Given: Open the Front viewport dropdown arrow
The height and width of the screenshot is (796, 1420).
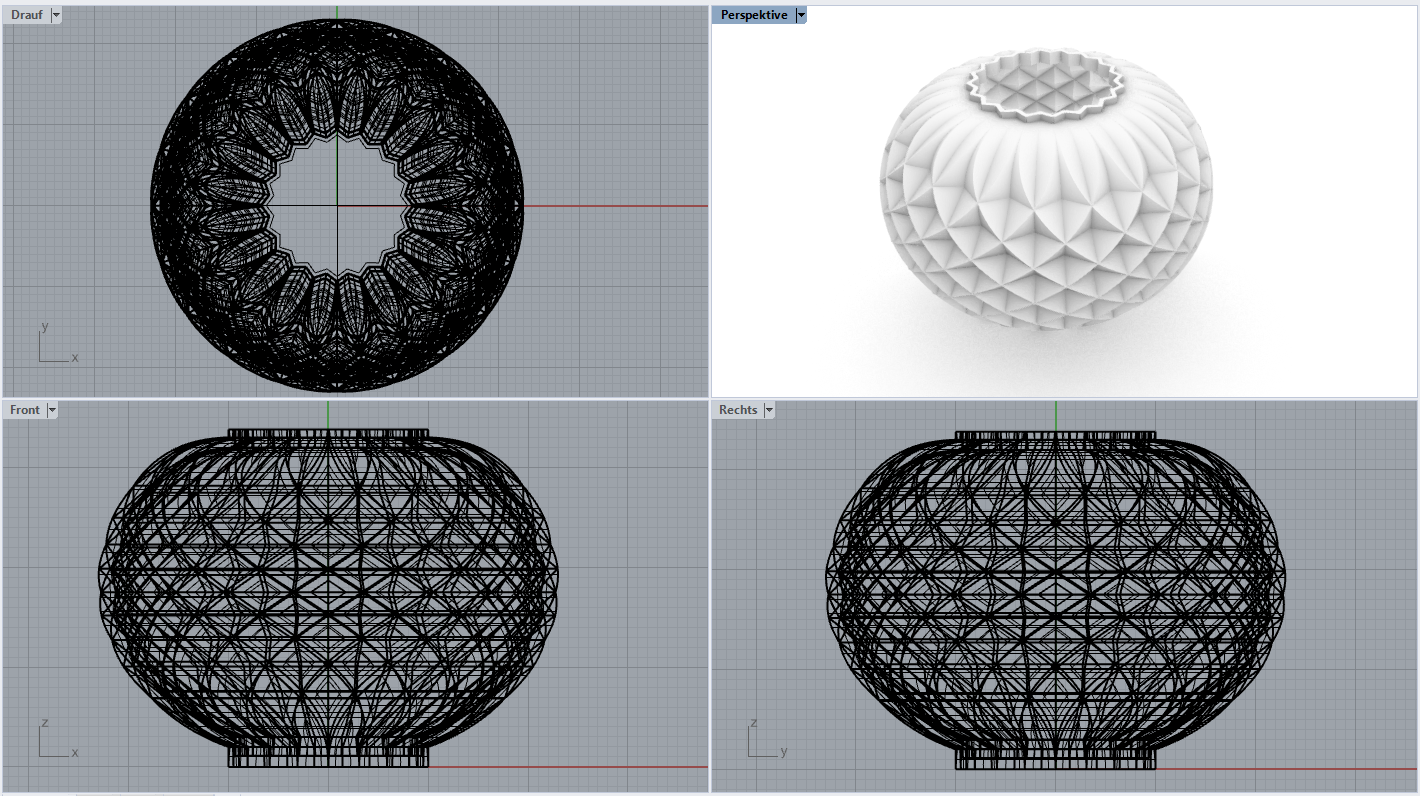Looking at the screenshot, I should point(52,410).
